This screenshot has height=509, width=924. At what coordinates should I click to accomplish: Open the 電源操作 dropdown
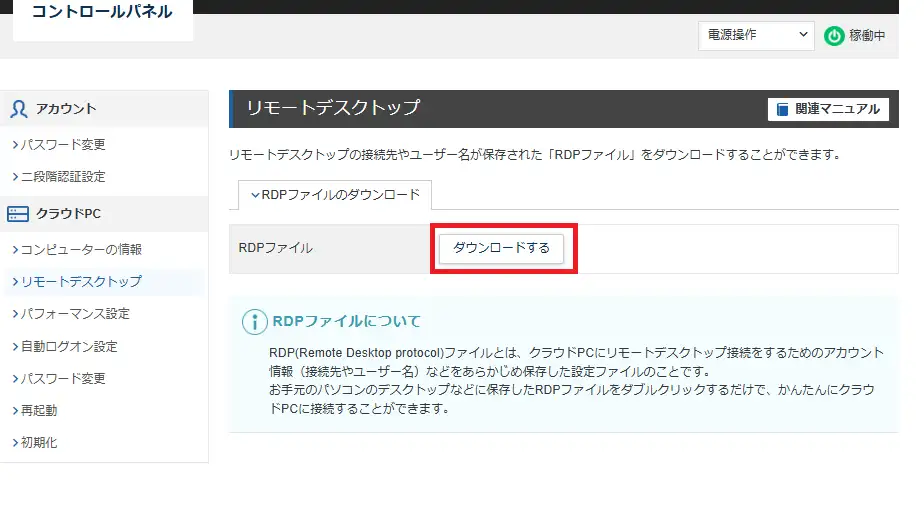coord(756,35)
